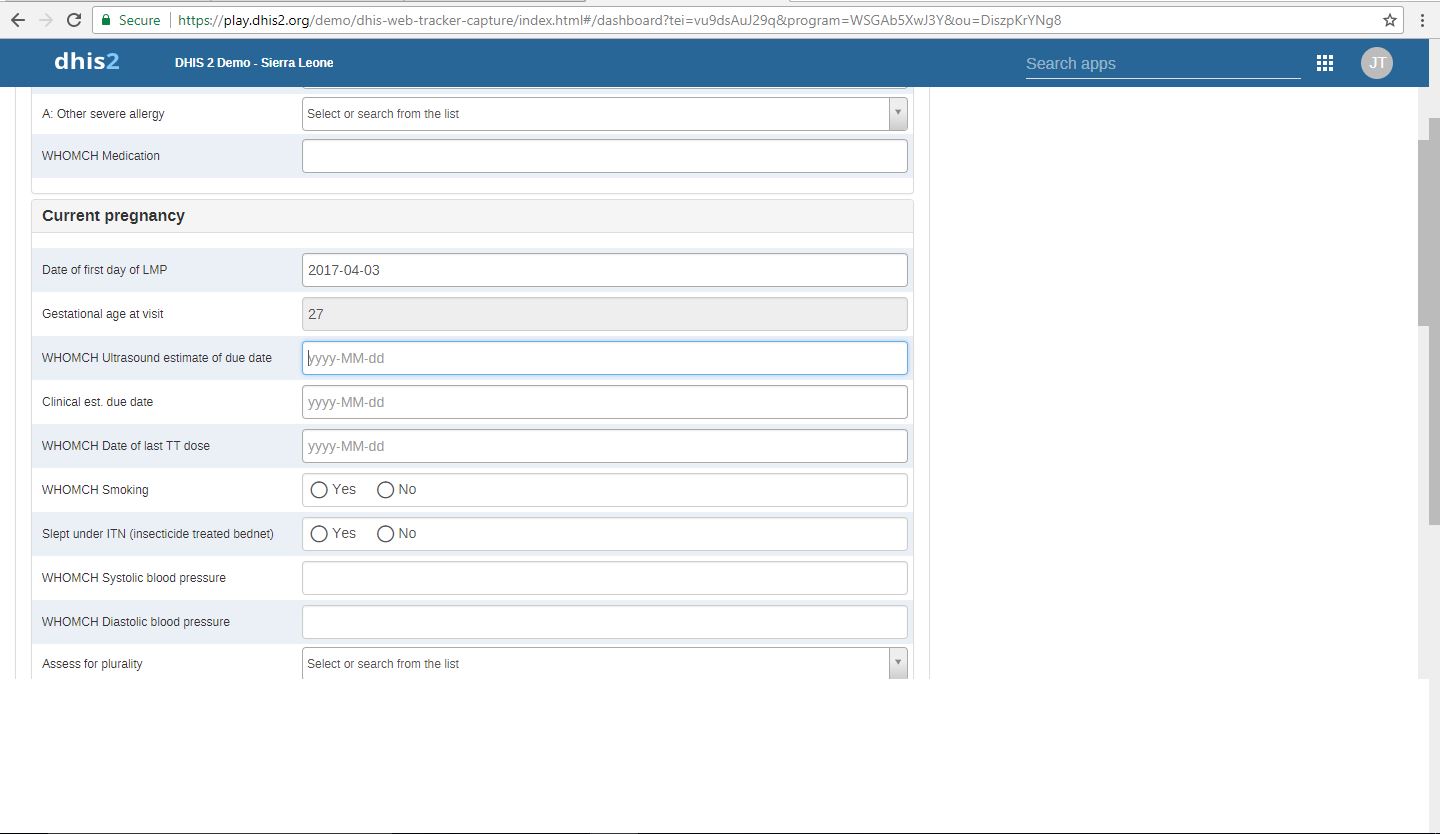Screen dimensions: 1440x834
Task: Bookmark this page with the star icon
Action: pyautogui.click(x=1389, y=20)
